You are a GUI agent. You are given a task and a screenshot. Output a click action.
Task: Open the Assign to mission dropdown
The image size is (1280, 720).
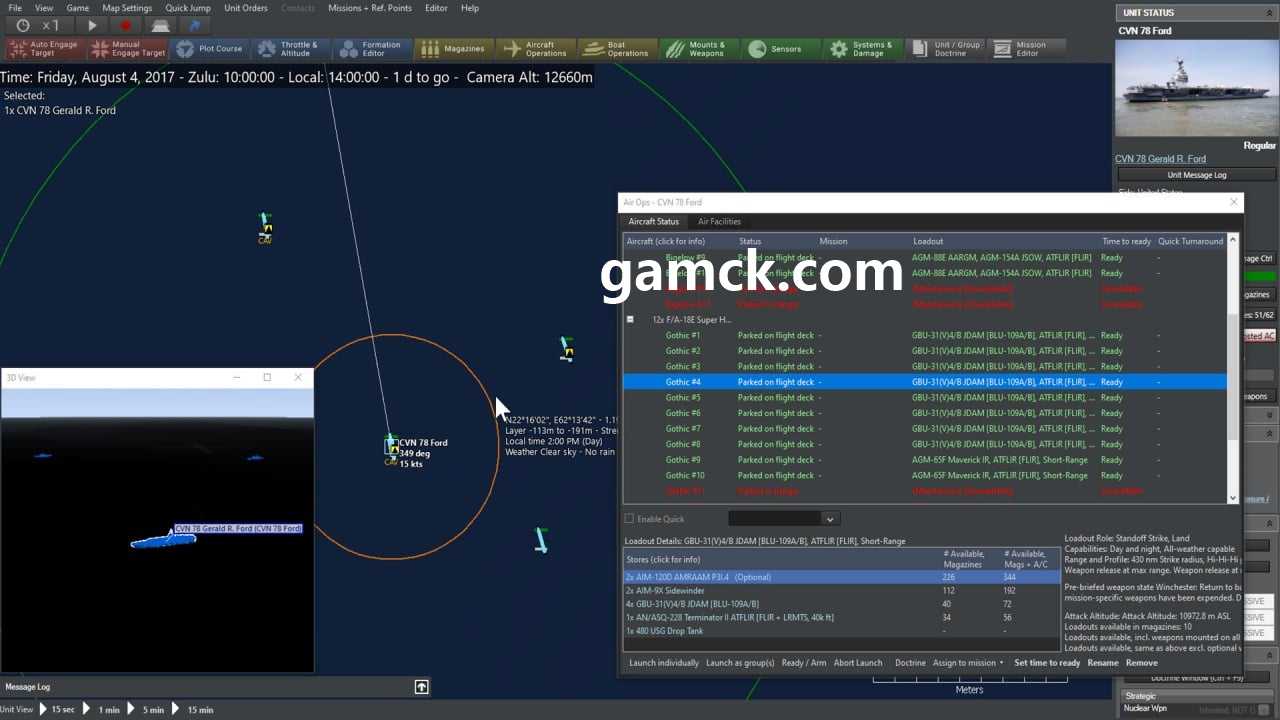click(x=968, y=663)
